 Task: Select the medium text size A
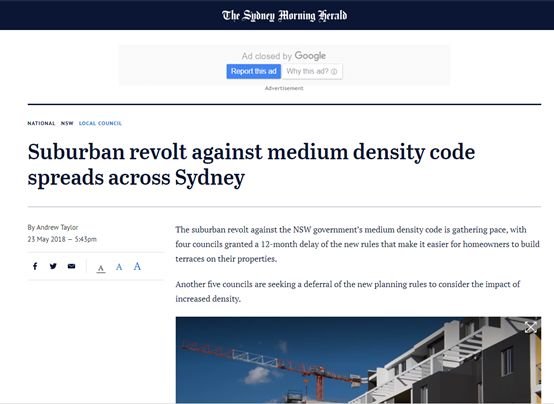119,267
